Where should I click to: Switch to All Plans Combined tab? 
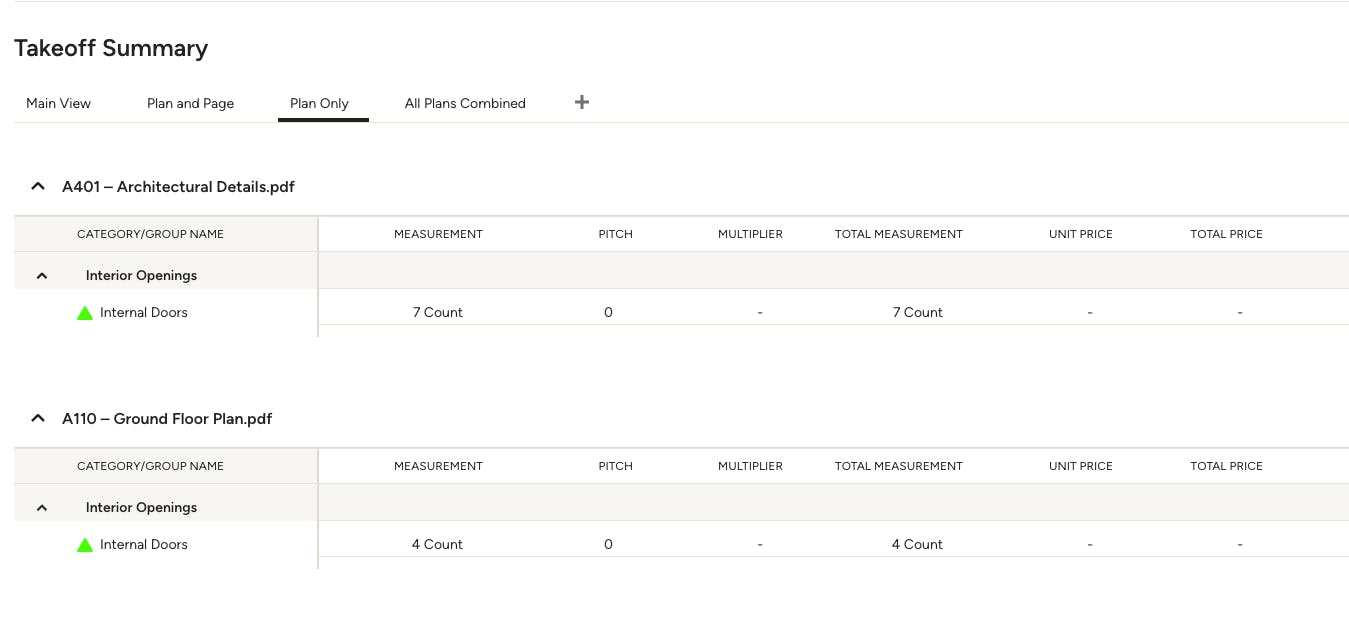465,103
